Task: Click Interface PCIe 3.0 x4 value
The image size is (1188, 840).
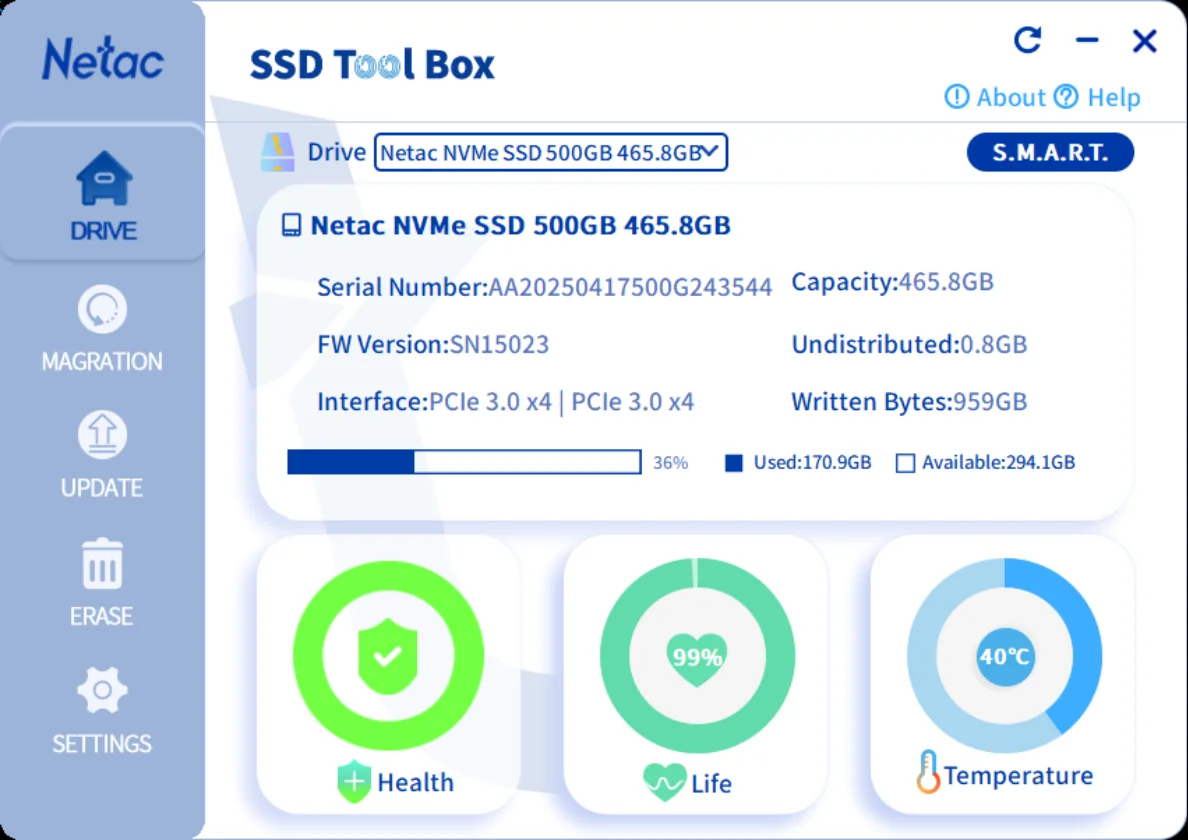Action: [x=561, y=401]
